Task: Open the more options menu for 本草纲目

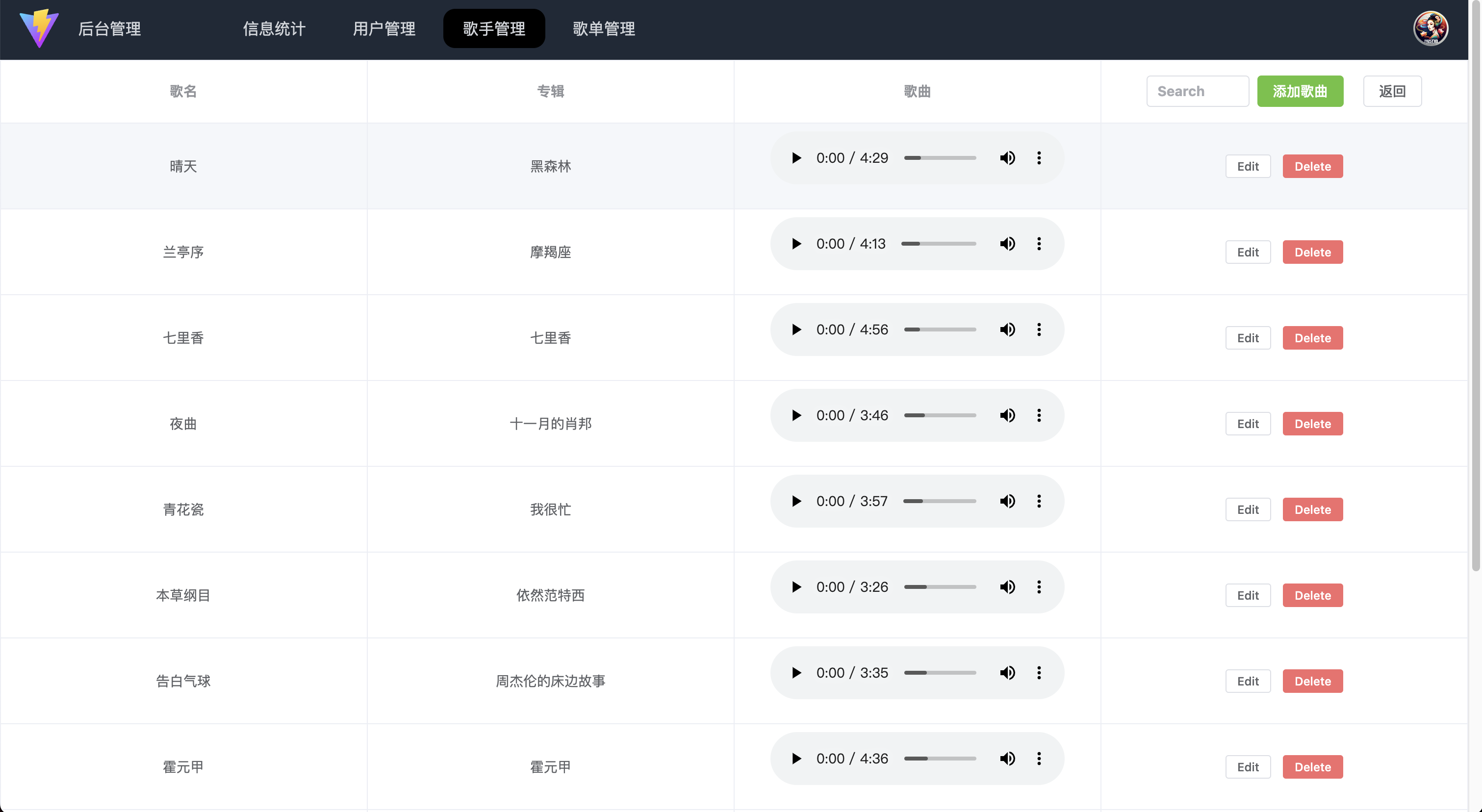Action: [x=1039, y=586]
